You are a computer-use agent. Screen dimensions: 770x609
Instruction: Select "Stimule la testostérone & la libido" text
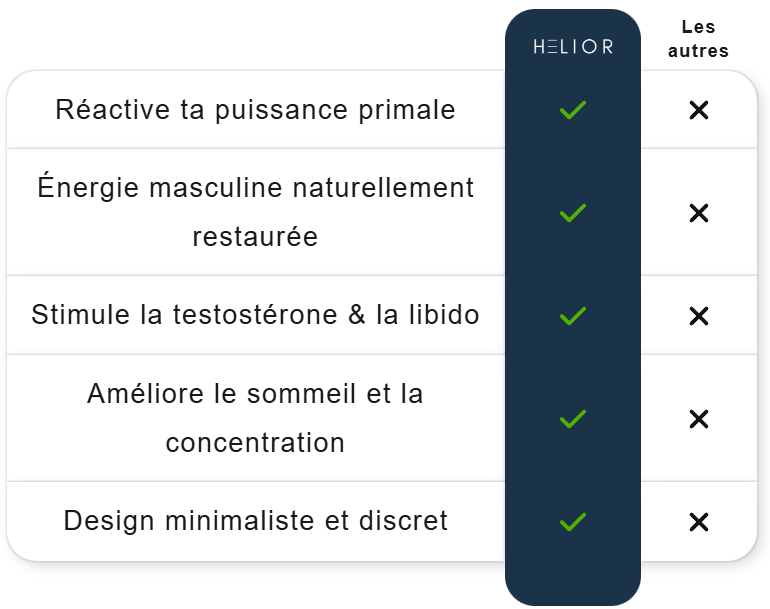pyautogui.click(x=255, y=315)
